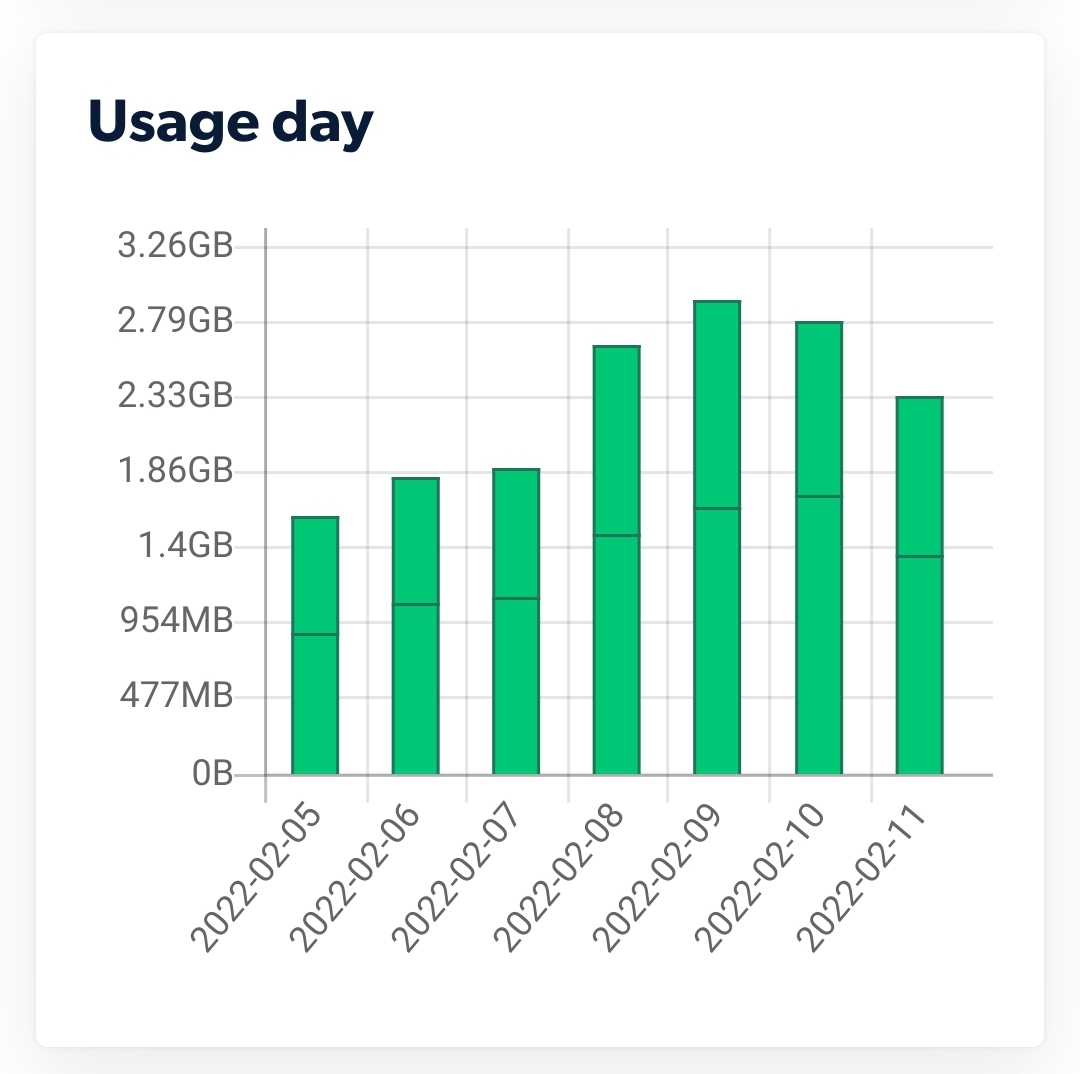
Task: Click the lower segment of the 2022-02-05 bar
Action: click(315, 704)
